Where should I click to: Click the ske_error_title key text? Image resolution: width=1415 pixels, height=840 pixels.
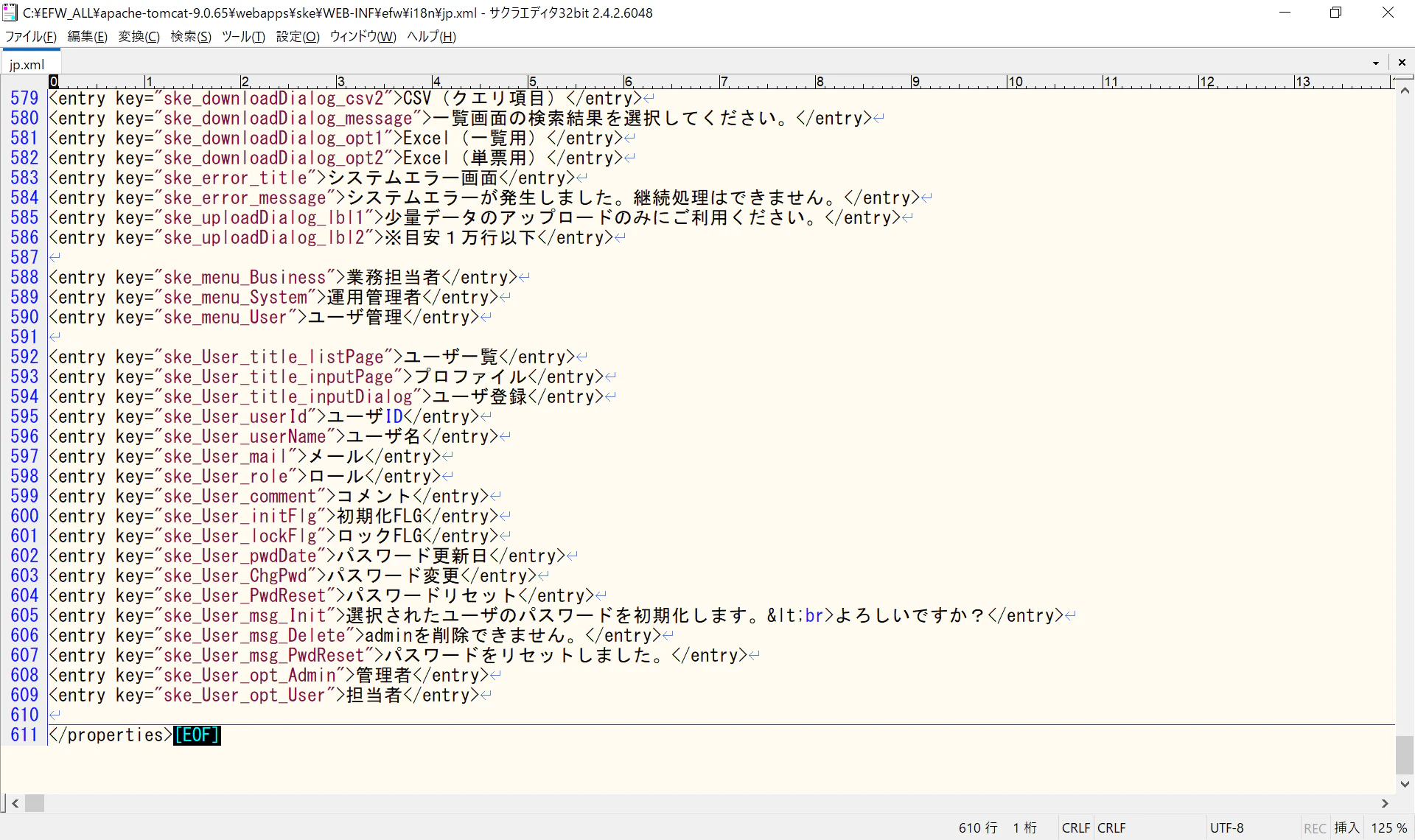click(235, 178)
